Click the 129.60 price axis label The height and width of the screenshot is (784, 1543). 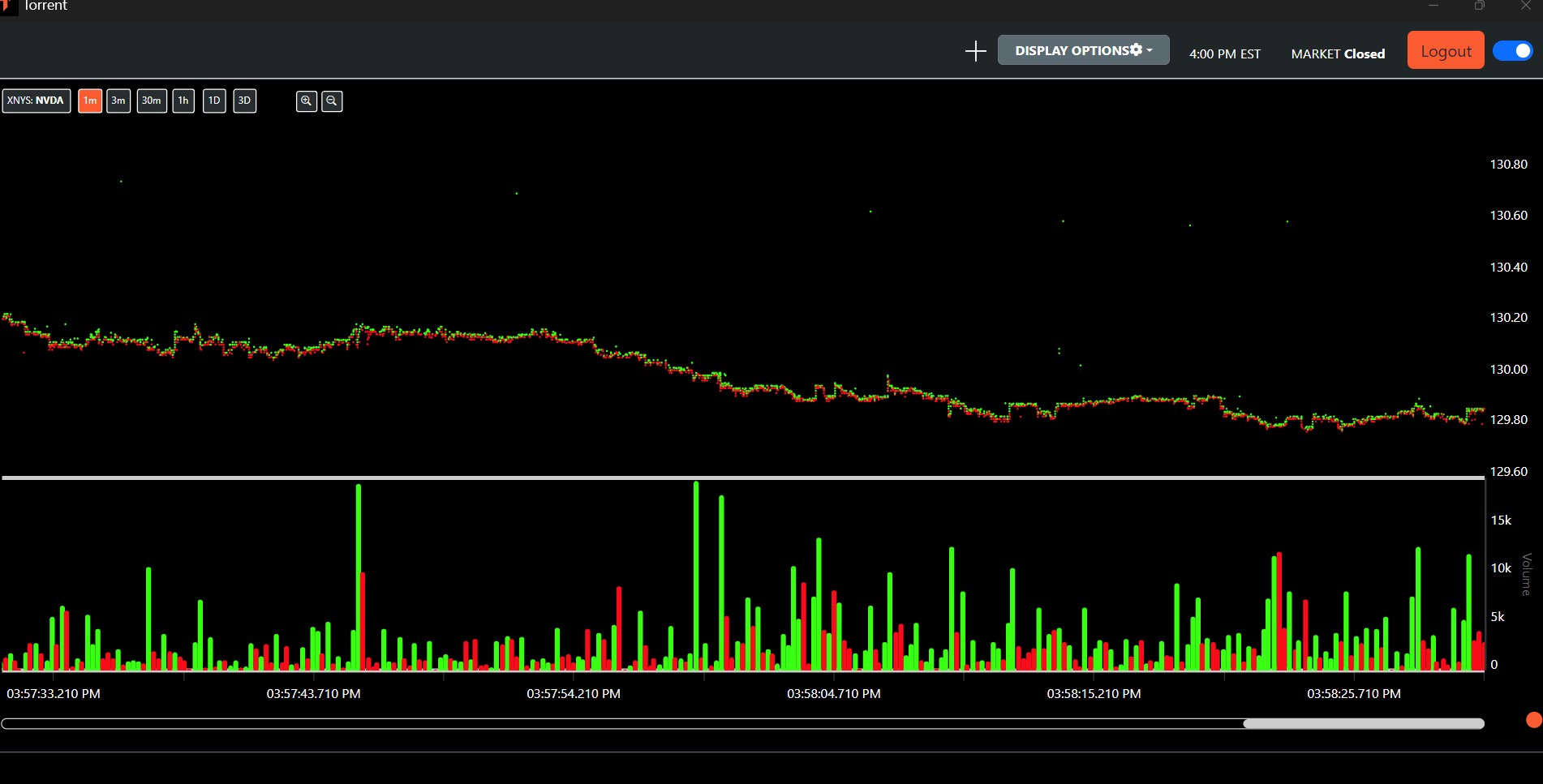pyautogui.click(x=1508, y=471)
